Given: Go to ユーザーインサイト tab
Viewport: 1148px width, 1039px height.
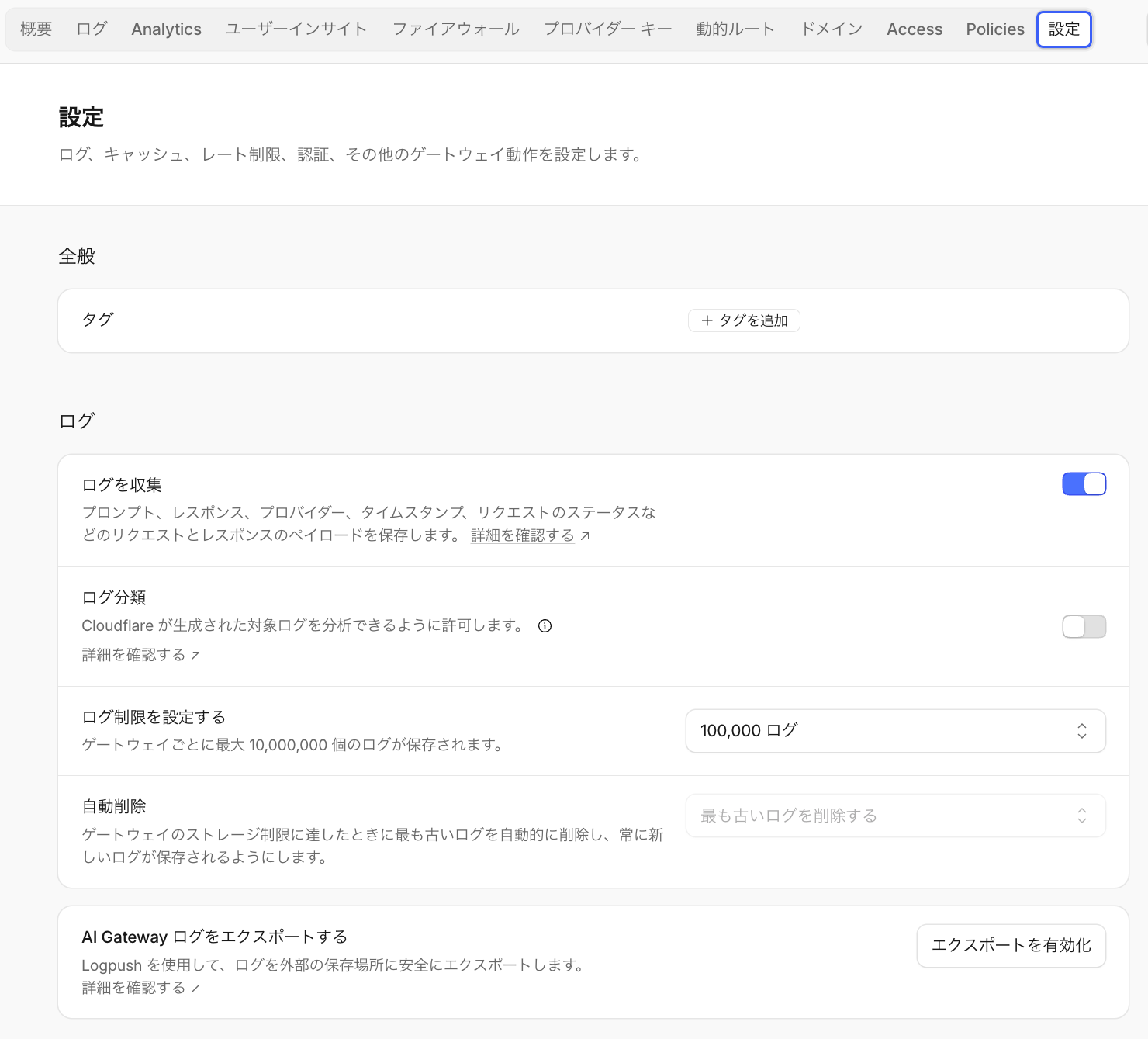Looking at the screenshot, I should 296,29.
